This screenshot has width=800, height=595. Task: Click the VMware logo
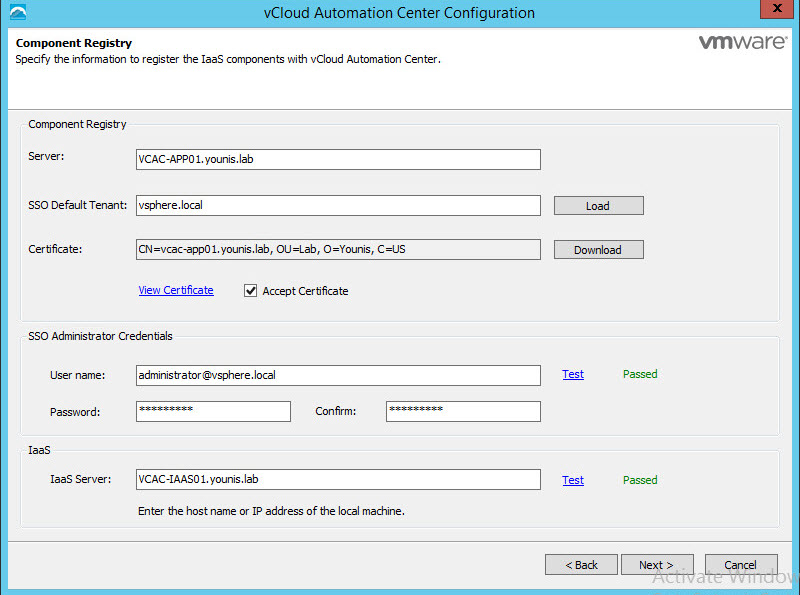[x=740, y=43]
